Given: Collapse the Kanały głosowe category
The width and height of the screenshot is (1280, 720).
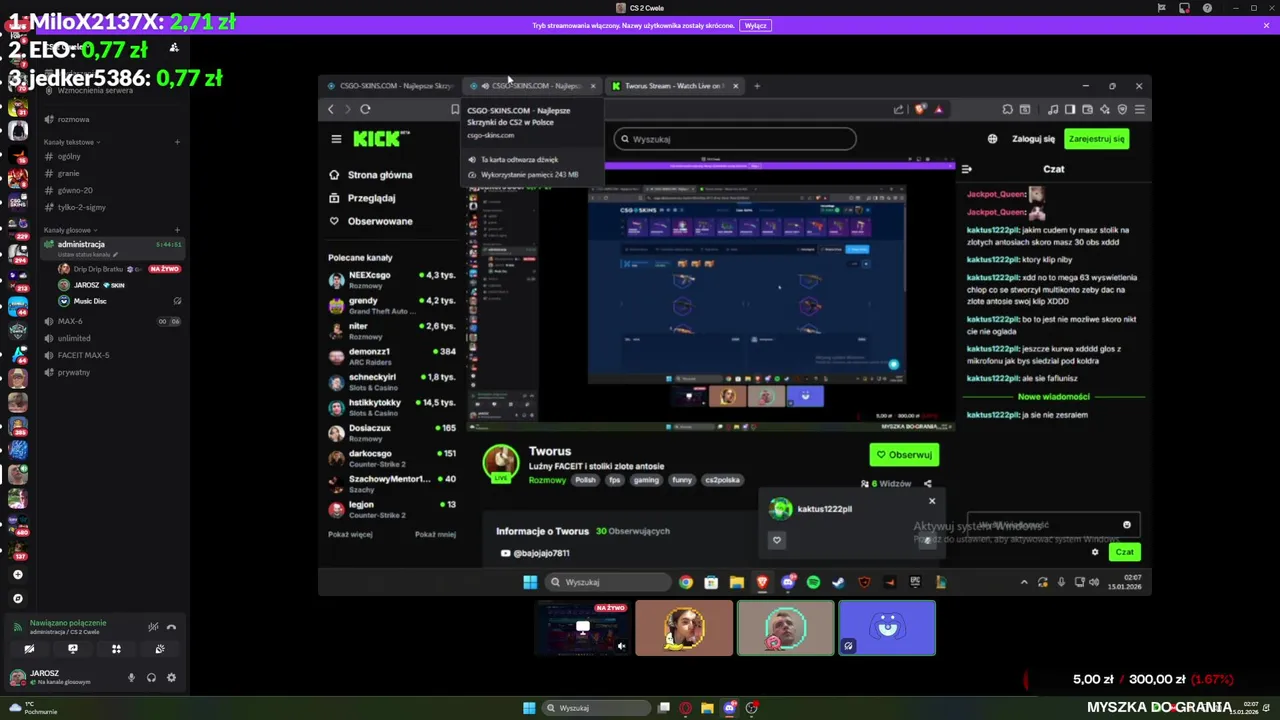Looking at the screenshot, I should click(70, 230).
